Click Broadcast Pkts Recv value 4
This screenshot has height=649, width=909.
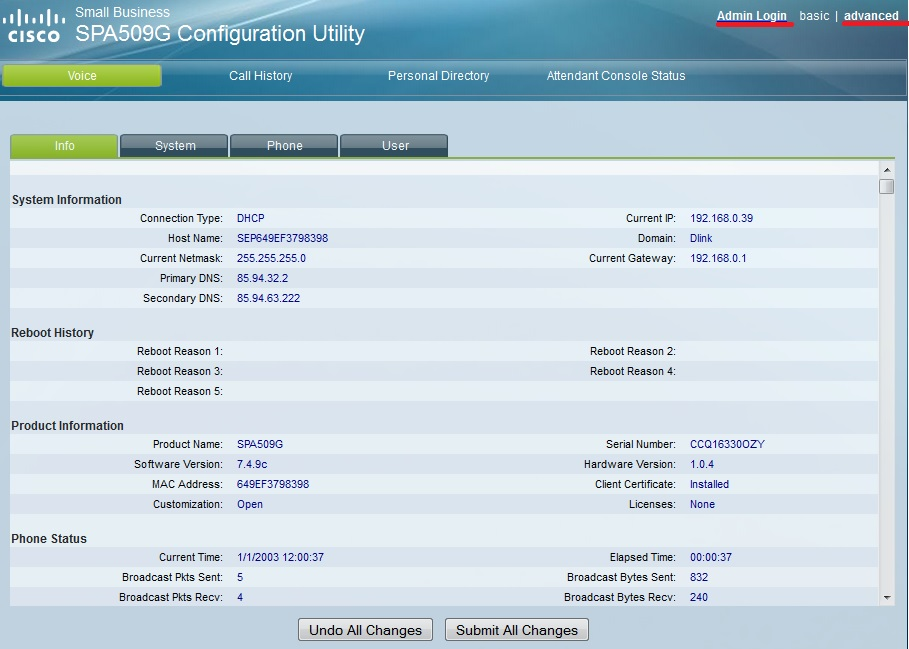[240, 597]
